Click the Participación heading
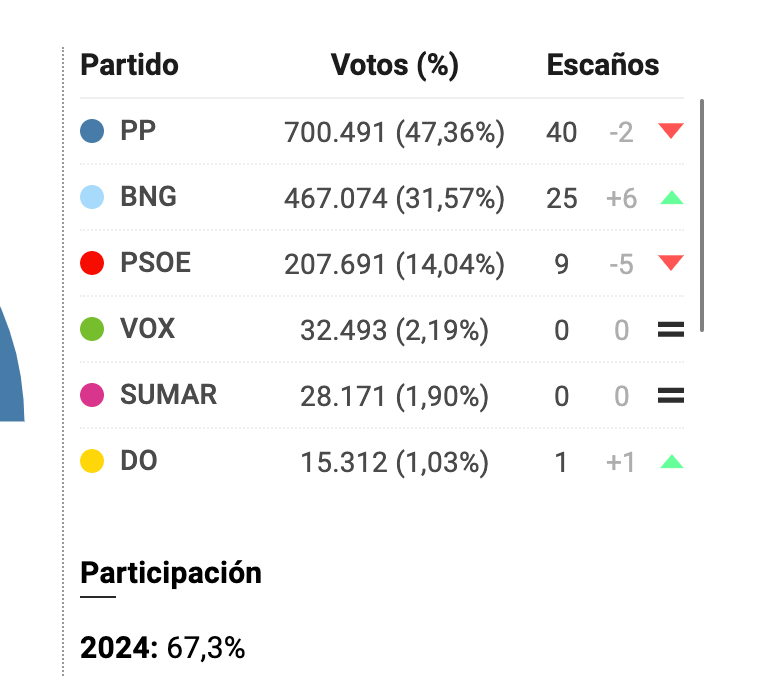The image size is (766, 676). [171, 573]
